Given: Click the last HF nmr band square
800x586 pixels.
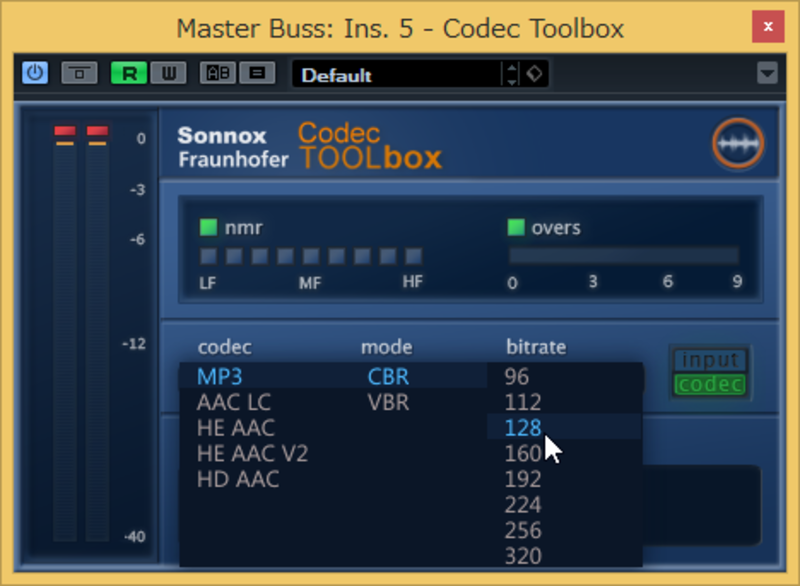Looking at the screenshot, I should pyautogui.click(x=413, y=256).
